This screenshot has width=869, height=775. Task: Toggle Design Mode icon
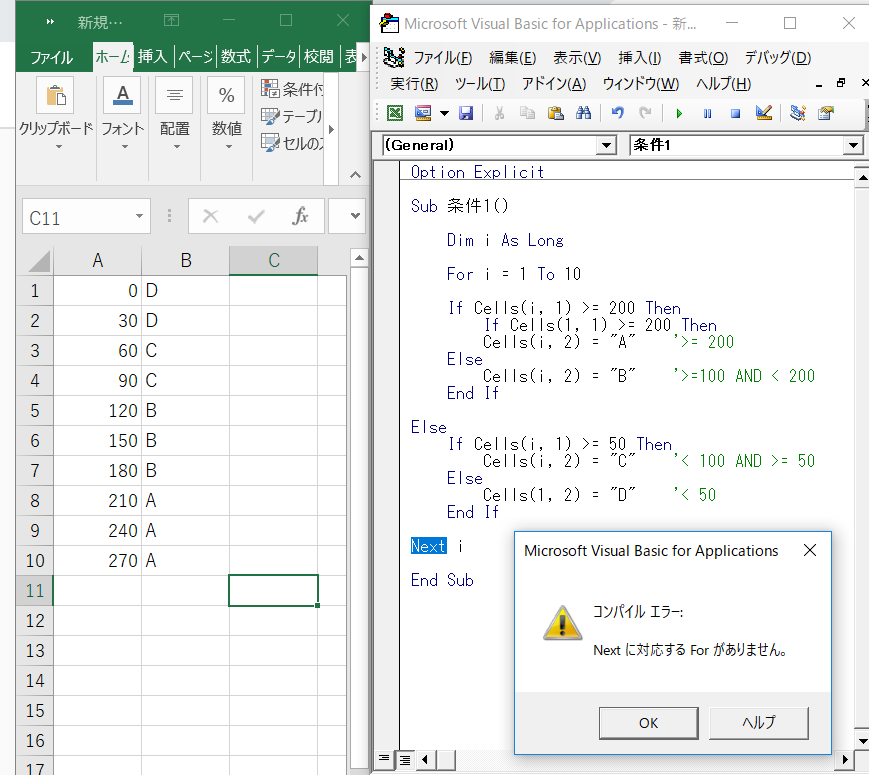(764, 113)
